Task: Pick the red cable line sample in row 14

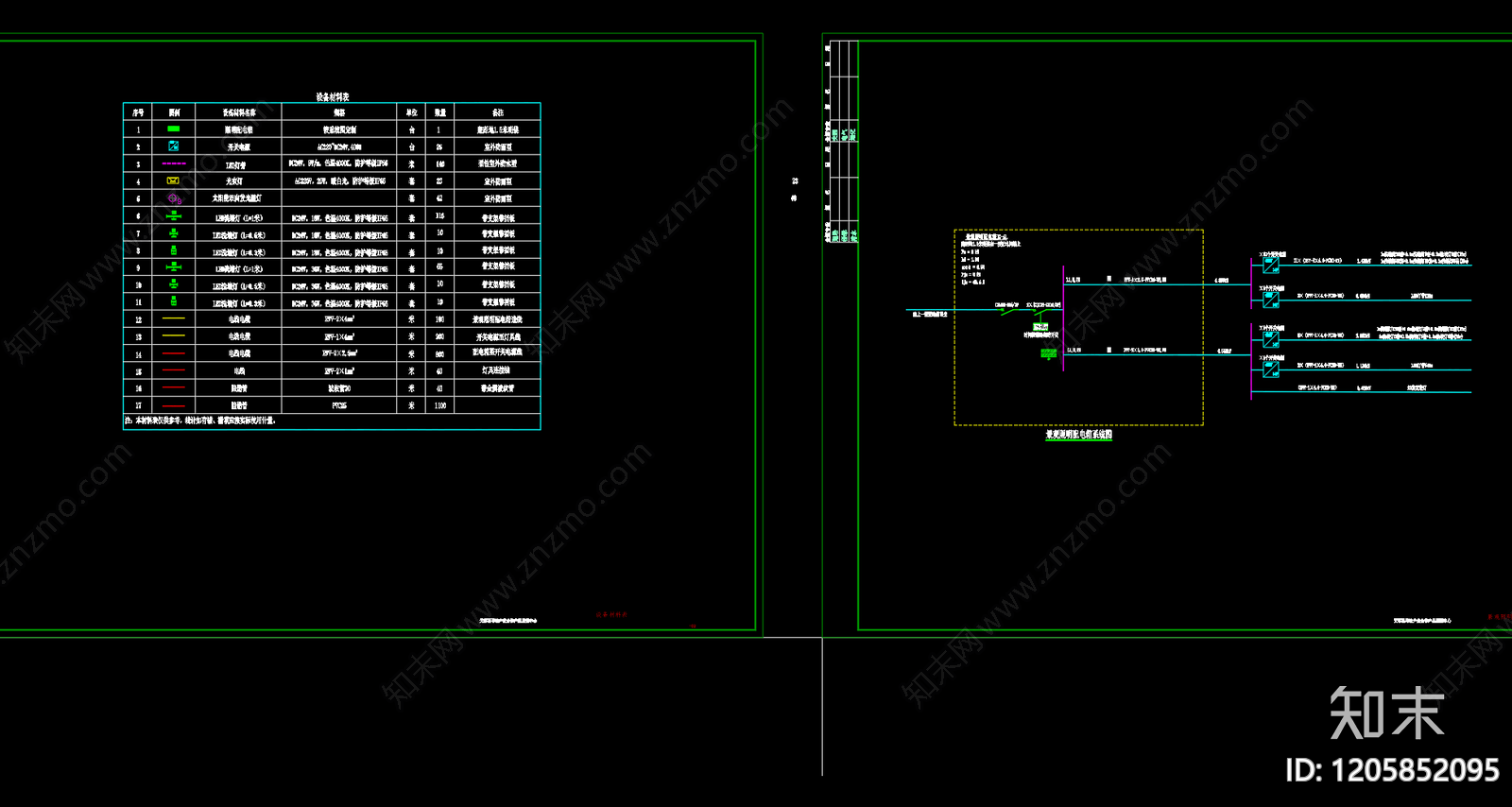Action: [174, 353]
